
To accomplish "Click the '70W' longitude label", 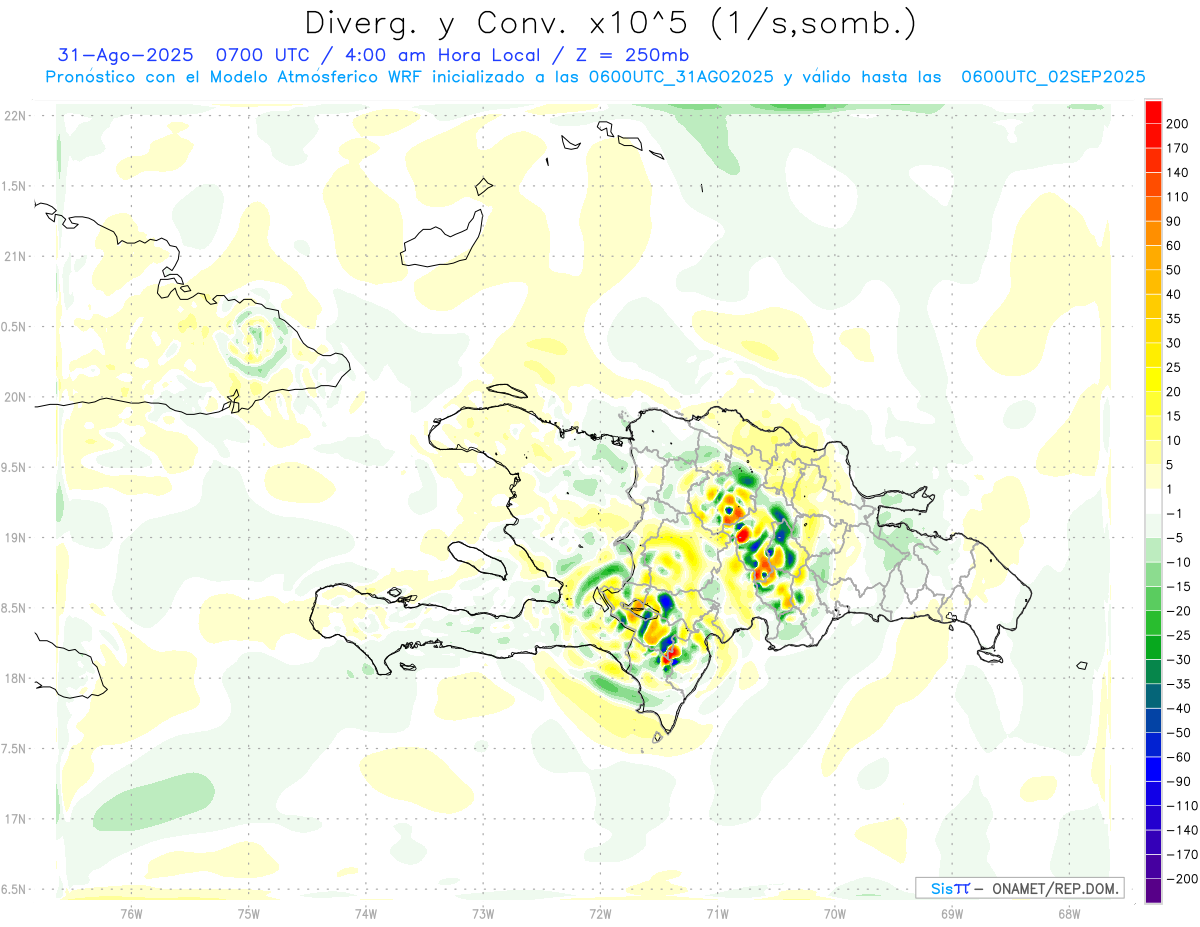I will (x=834, y=914).
